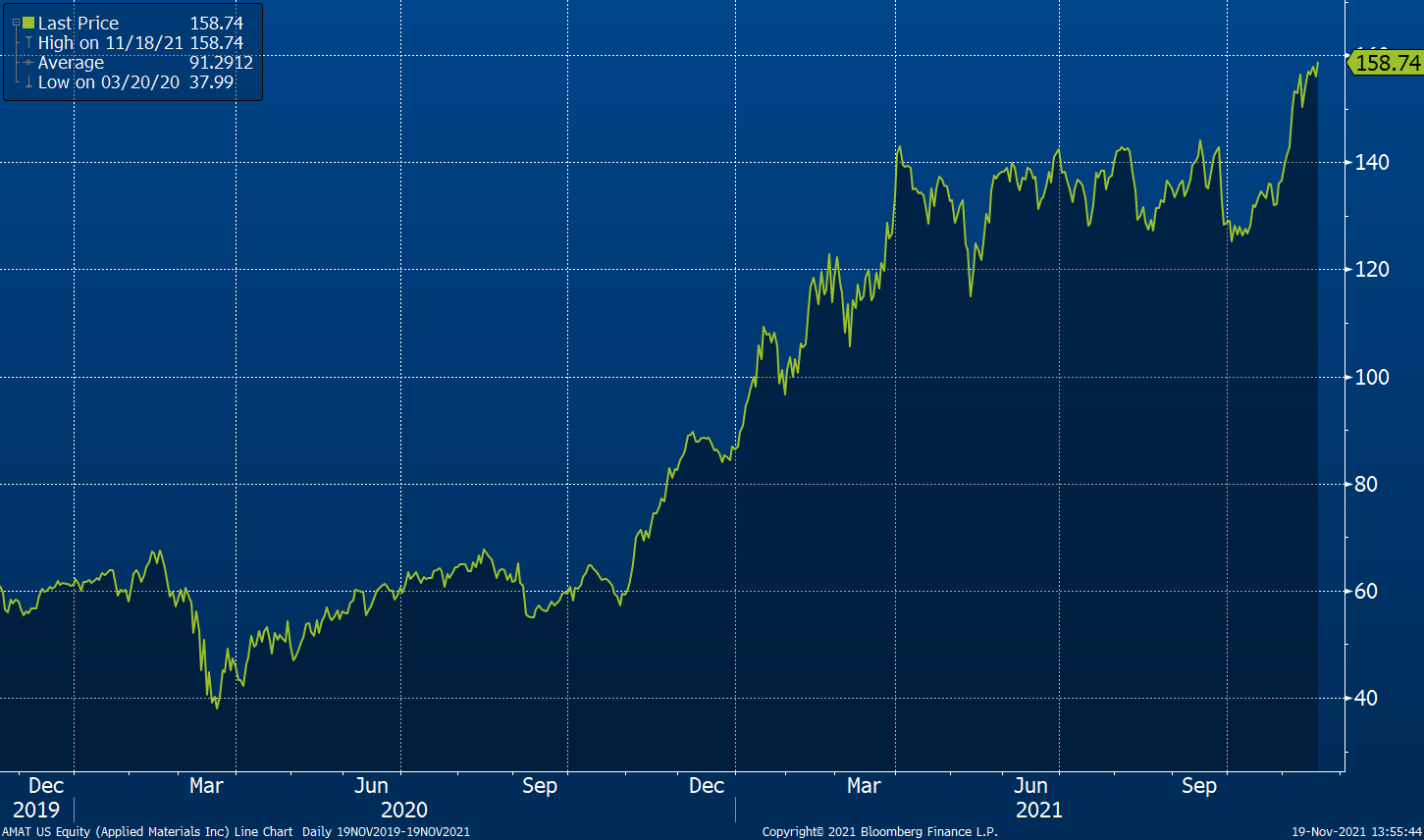Click the Sep label of year 2021
The height and width of the screenshot is (840, 1424).
point(1199,786)
